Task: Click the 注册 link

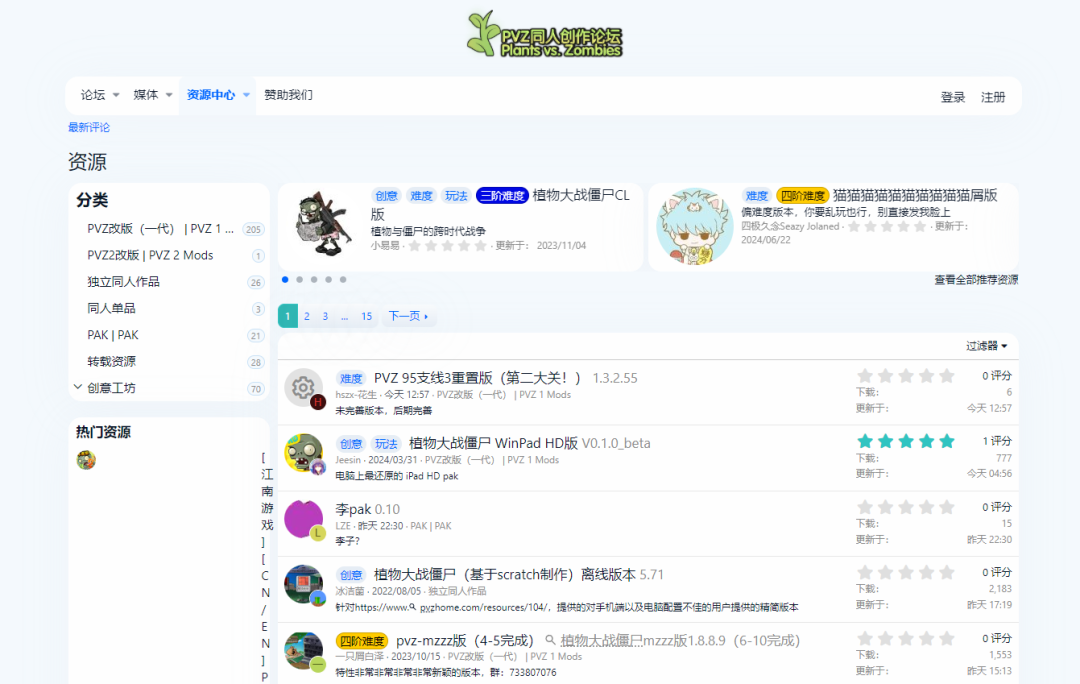Action: 993,97
